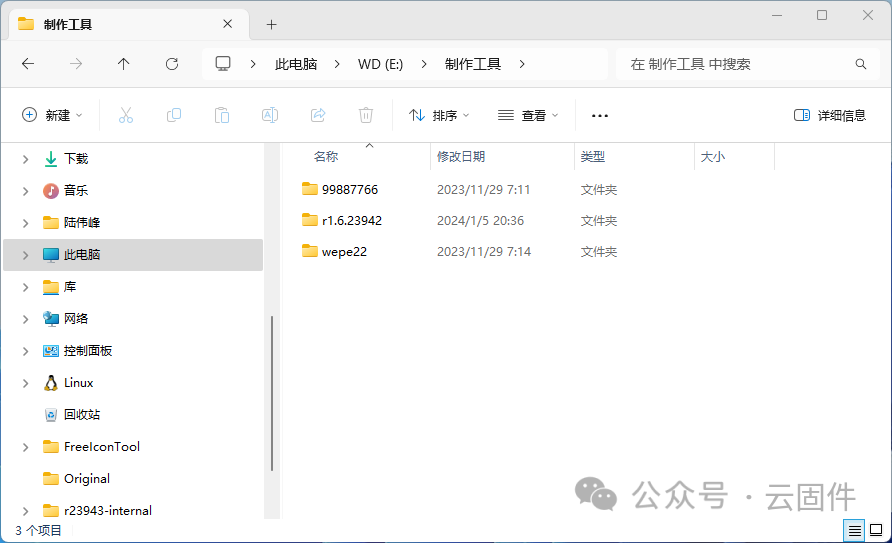Select Original folder in navigation pane

tap(86, 479)
